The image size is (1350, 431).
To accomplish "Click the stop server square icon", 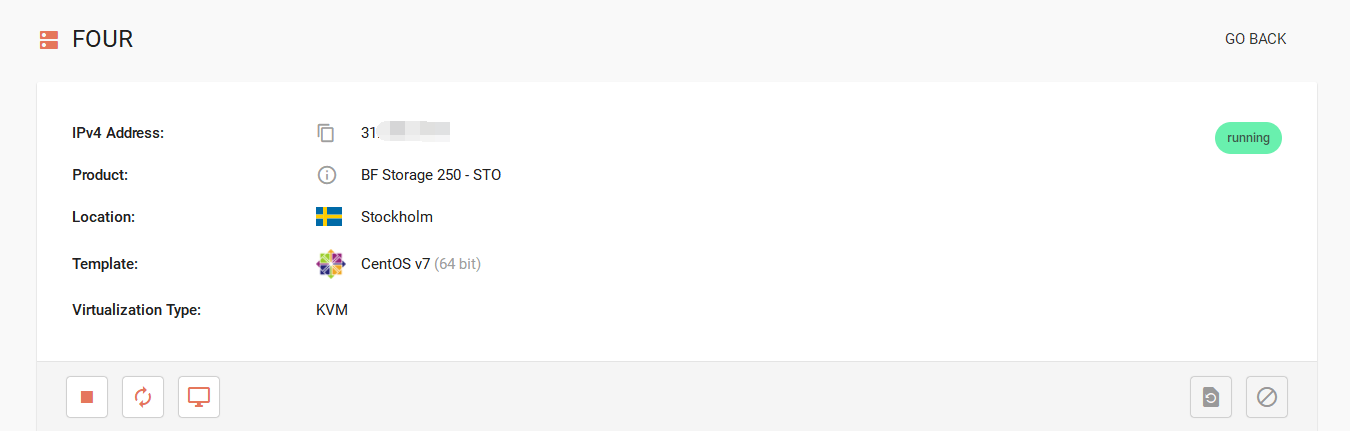I will coord(87,397).
